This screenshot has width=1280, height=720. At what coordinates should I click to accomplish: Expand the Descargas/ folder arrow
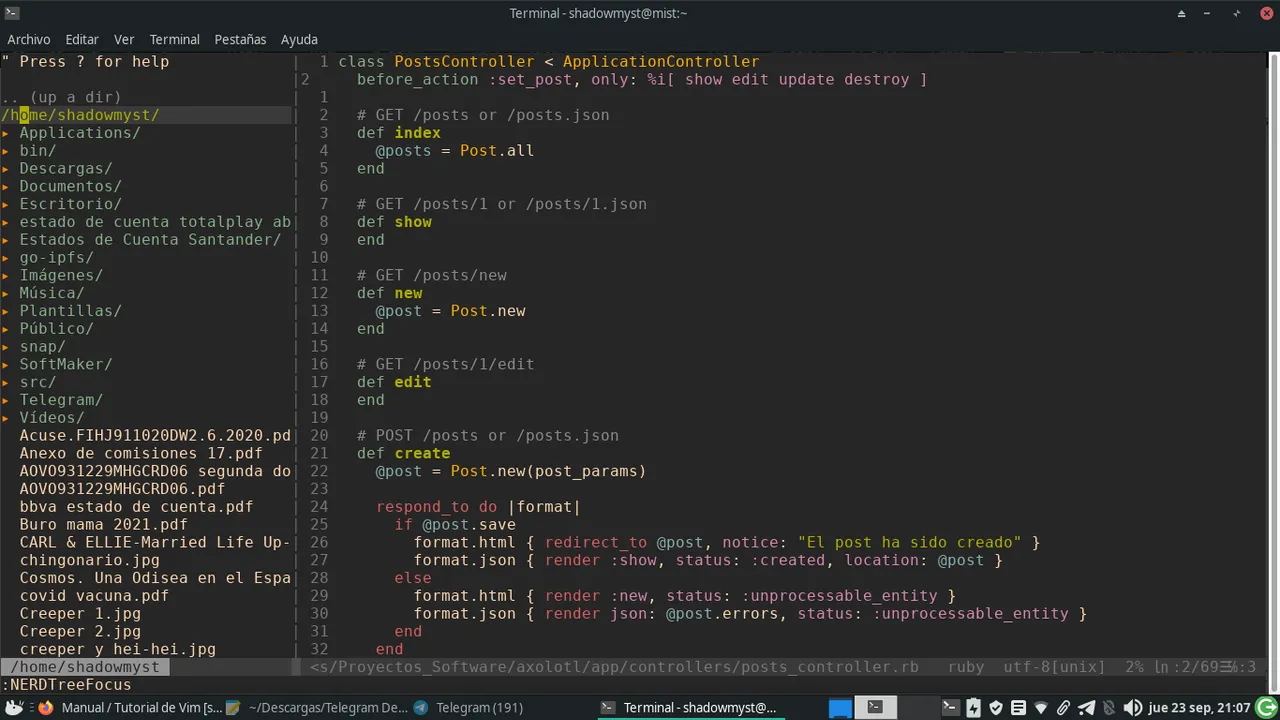[x=5, y=169]
